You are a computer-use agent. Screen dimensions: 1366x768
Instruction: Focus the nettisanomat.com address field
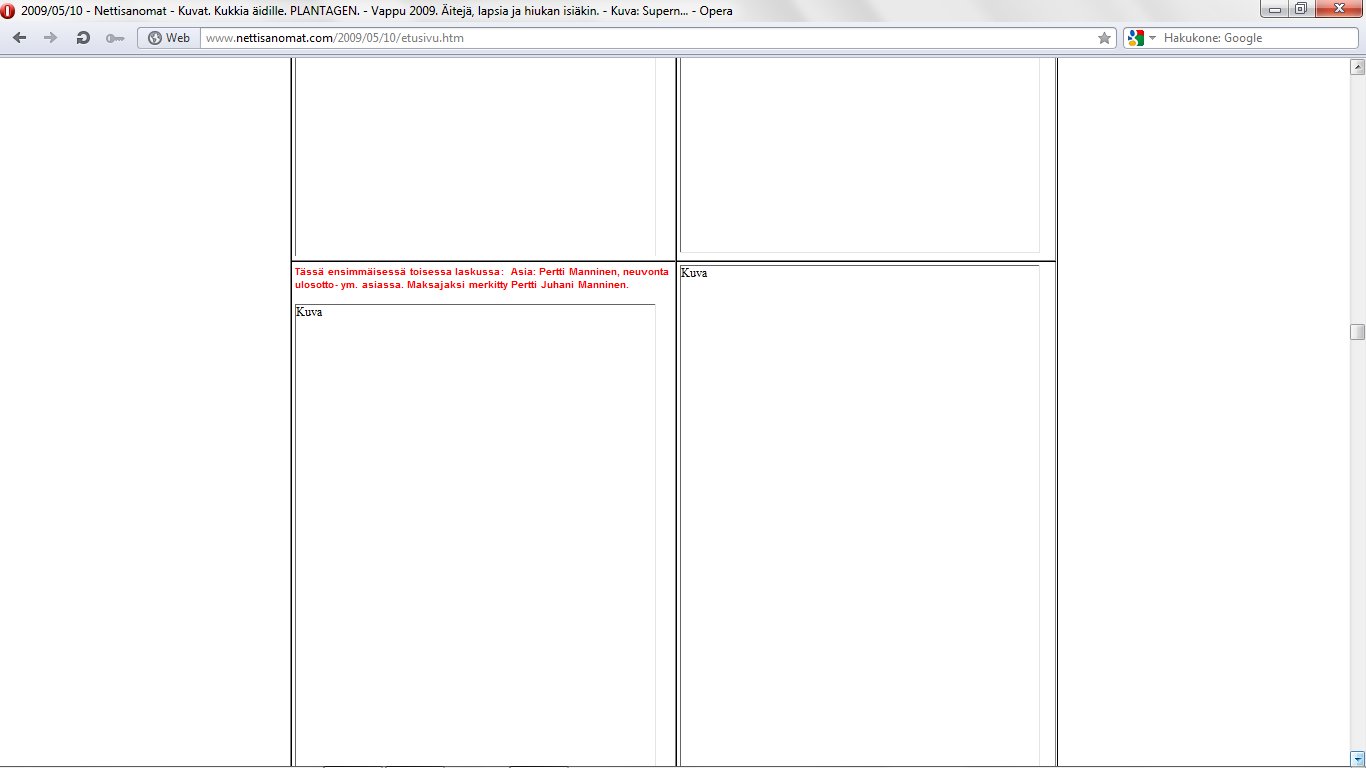pyautogui.click(x=640, y=38)
